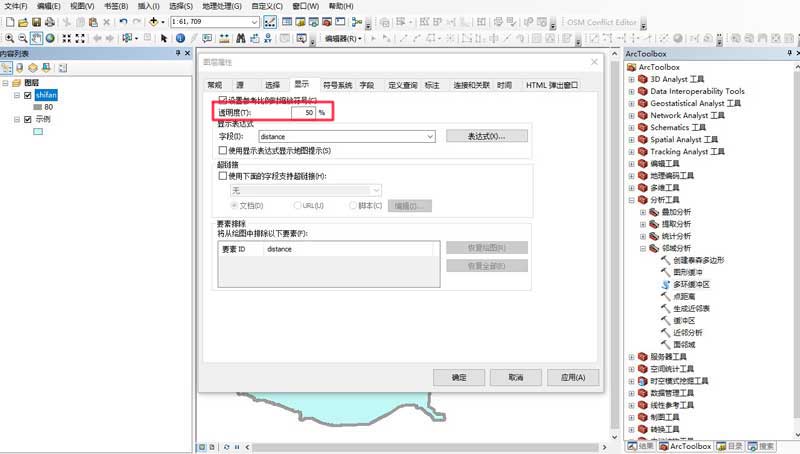Switch to List By Visibility view
The image size is (800, 454).
(x=33, y=68)
